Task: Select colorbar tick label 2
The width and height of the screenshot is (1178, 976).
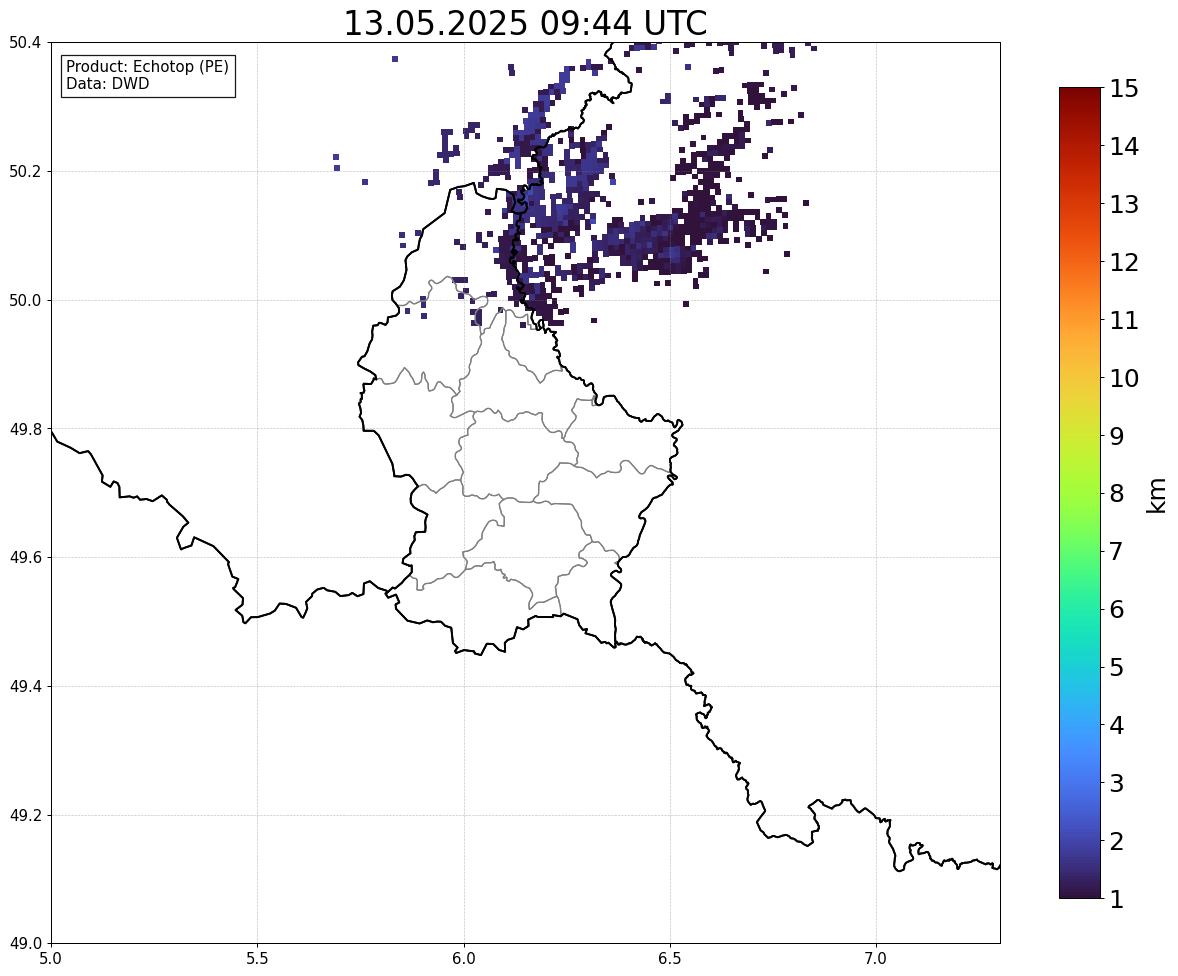Action: (x=1117, y=841)
